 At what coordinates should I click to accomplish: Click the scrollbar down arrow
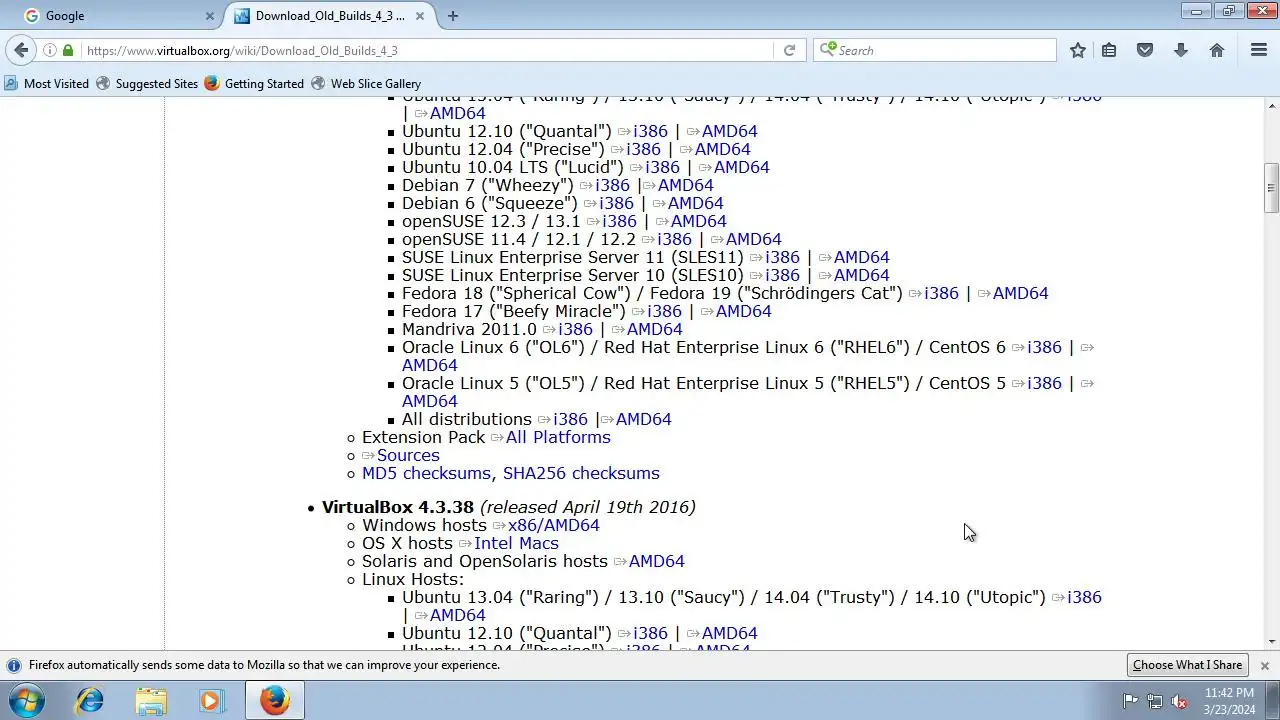pos(1271,641)
